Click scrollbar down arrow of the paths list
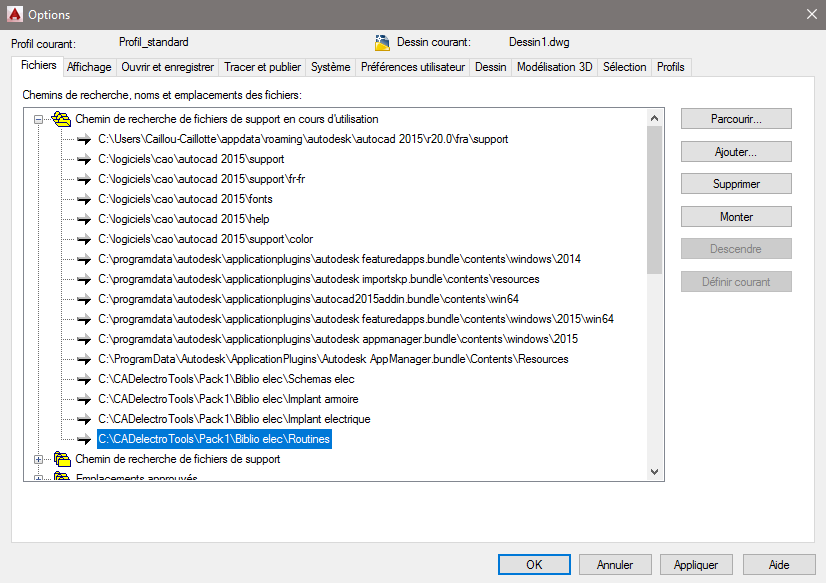 tap(654, 472)
